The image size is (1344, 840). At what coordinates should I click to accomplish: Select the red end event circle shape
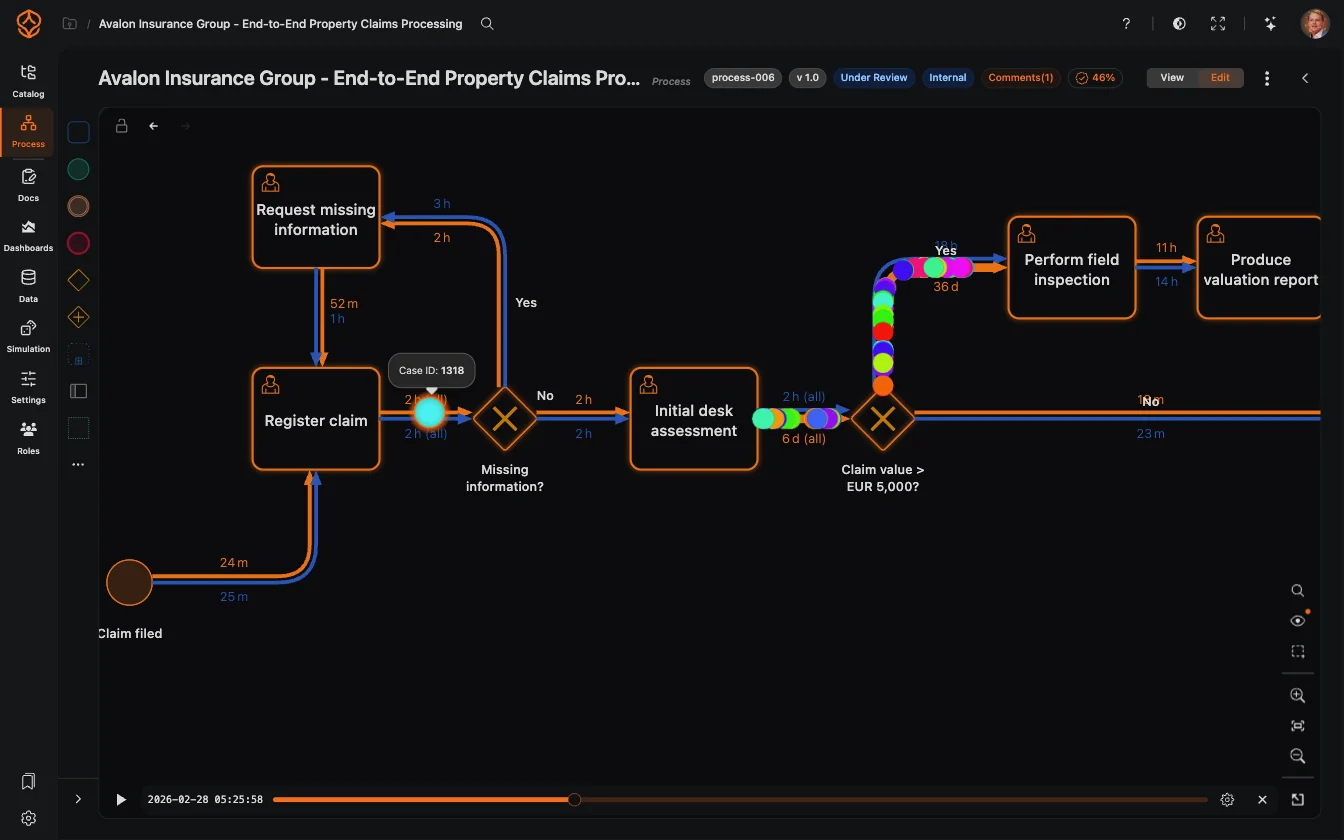(78, 243)
